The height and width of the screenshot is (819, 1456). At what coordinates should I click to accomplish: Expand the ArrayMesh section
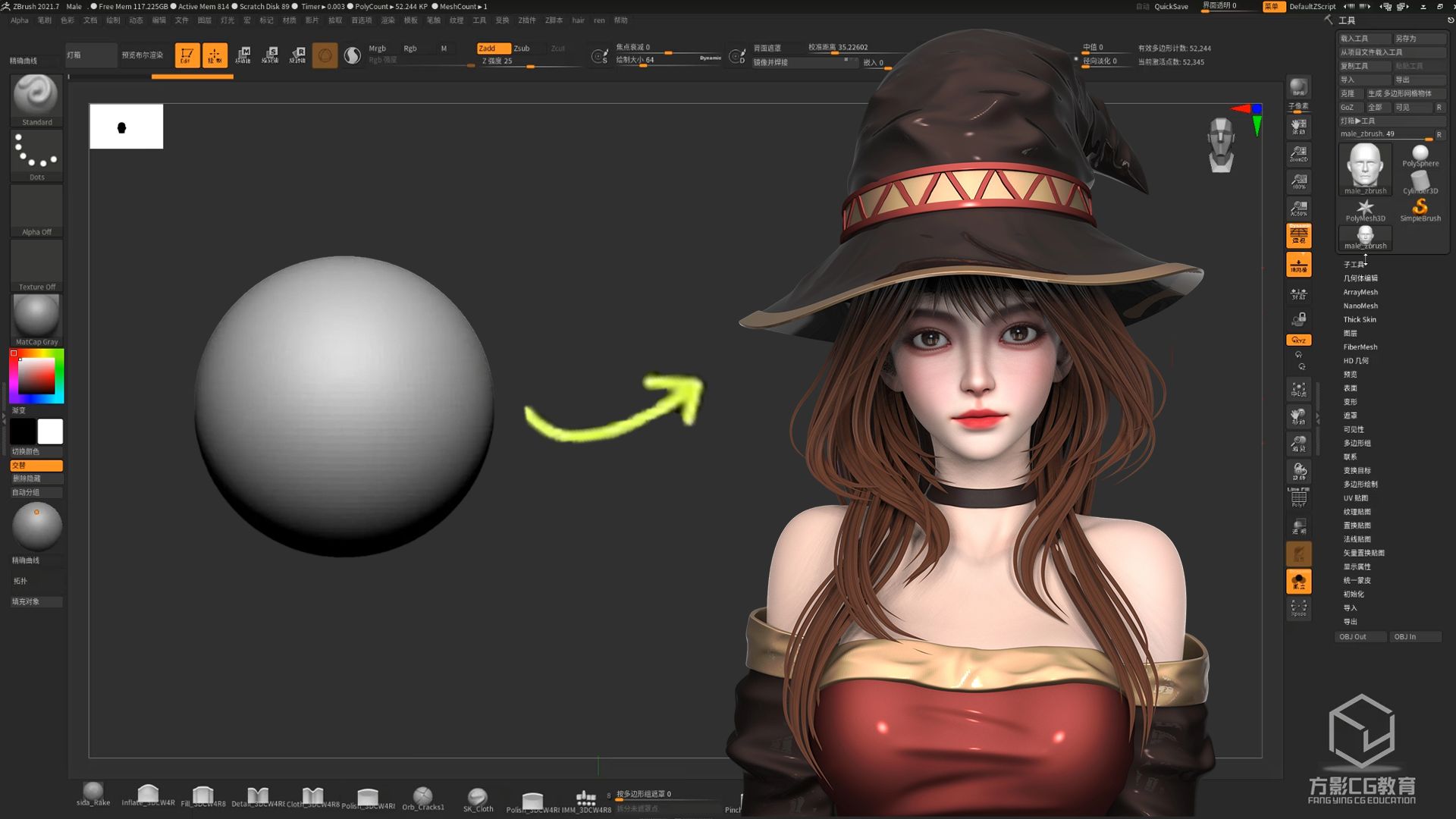pyautogui.click(x=1360, y=292)
